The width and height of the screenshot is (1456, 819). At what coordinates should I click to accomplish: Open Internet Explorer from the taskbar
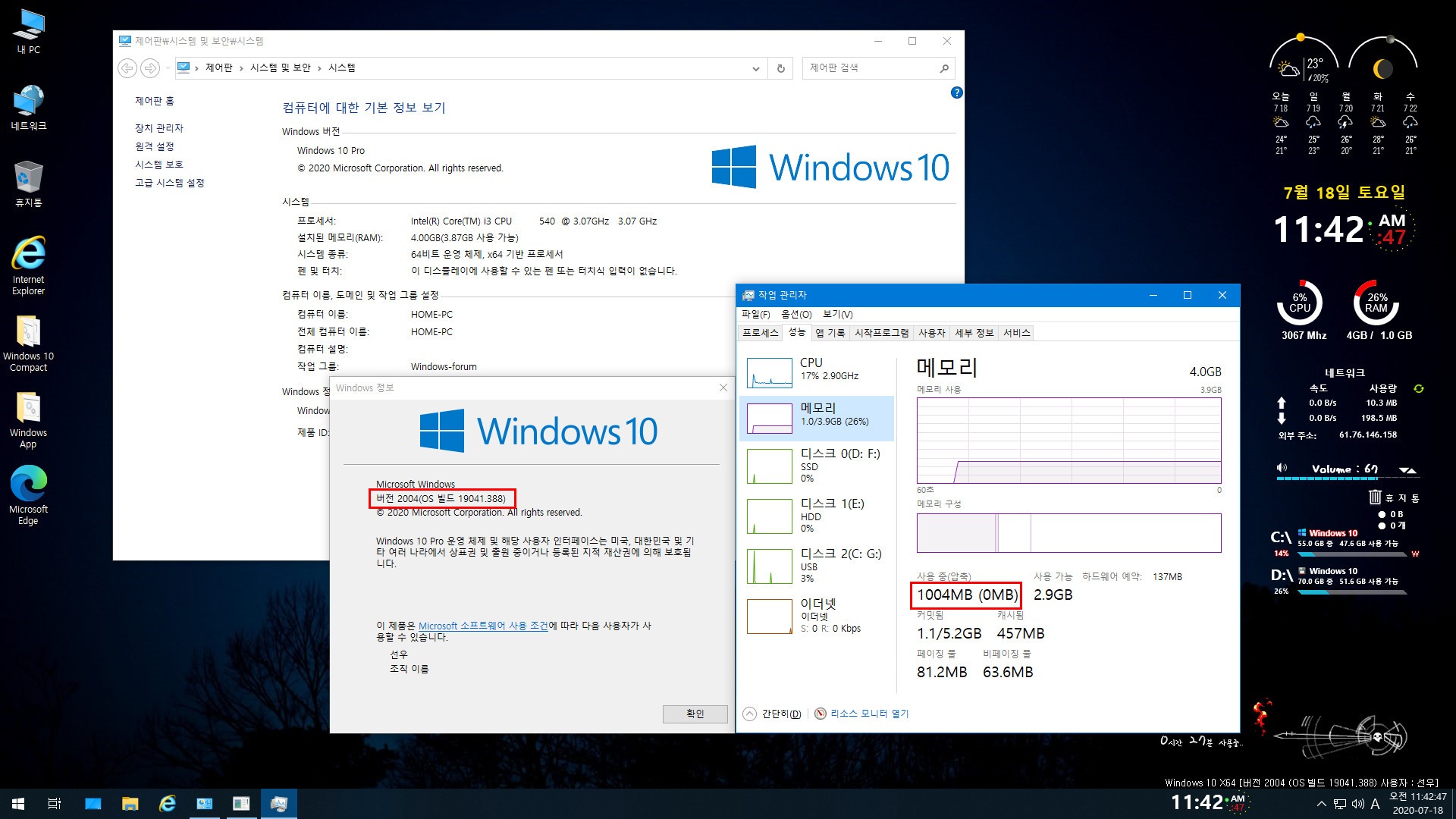(168, 804)
